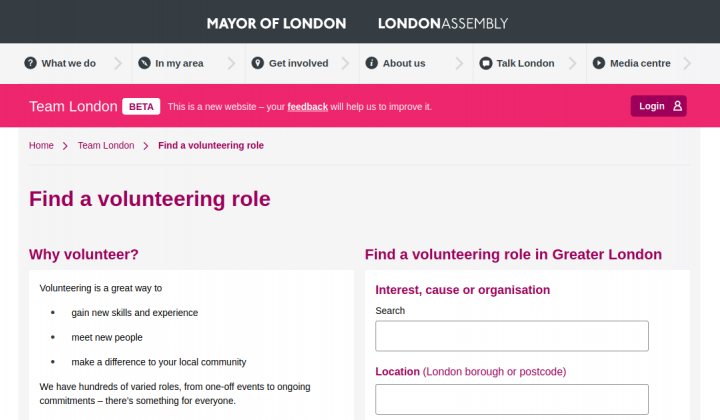Go to Team London breadcrumb link

point(106,146)
